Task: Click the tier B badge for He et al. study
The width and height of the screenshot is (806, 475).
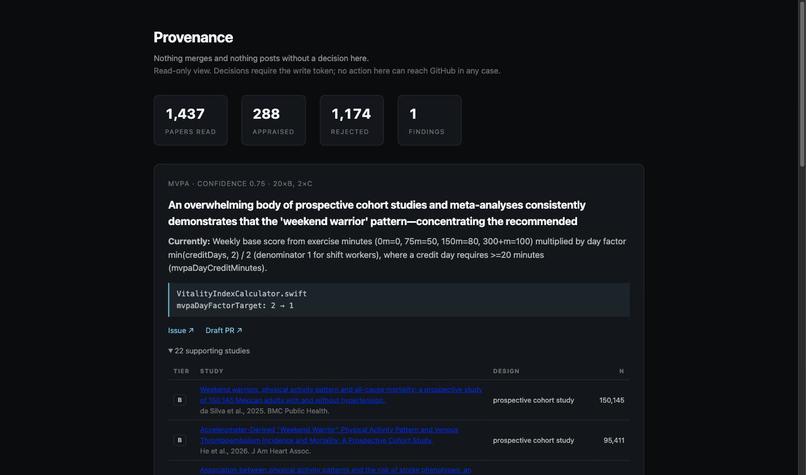Action: pyautogui.click(x=179, y=440)
